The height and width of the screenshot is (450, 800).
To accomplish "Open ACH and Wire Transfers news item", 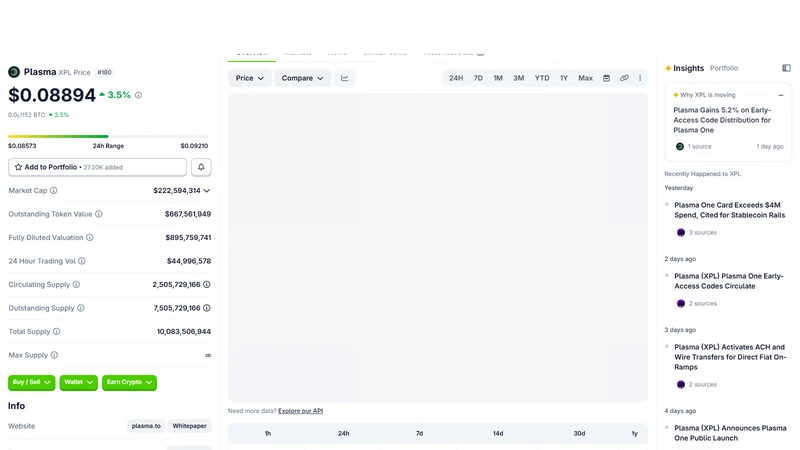I will pyautogui.click(x=730, y=357).
